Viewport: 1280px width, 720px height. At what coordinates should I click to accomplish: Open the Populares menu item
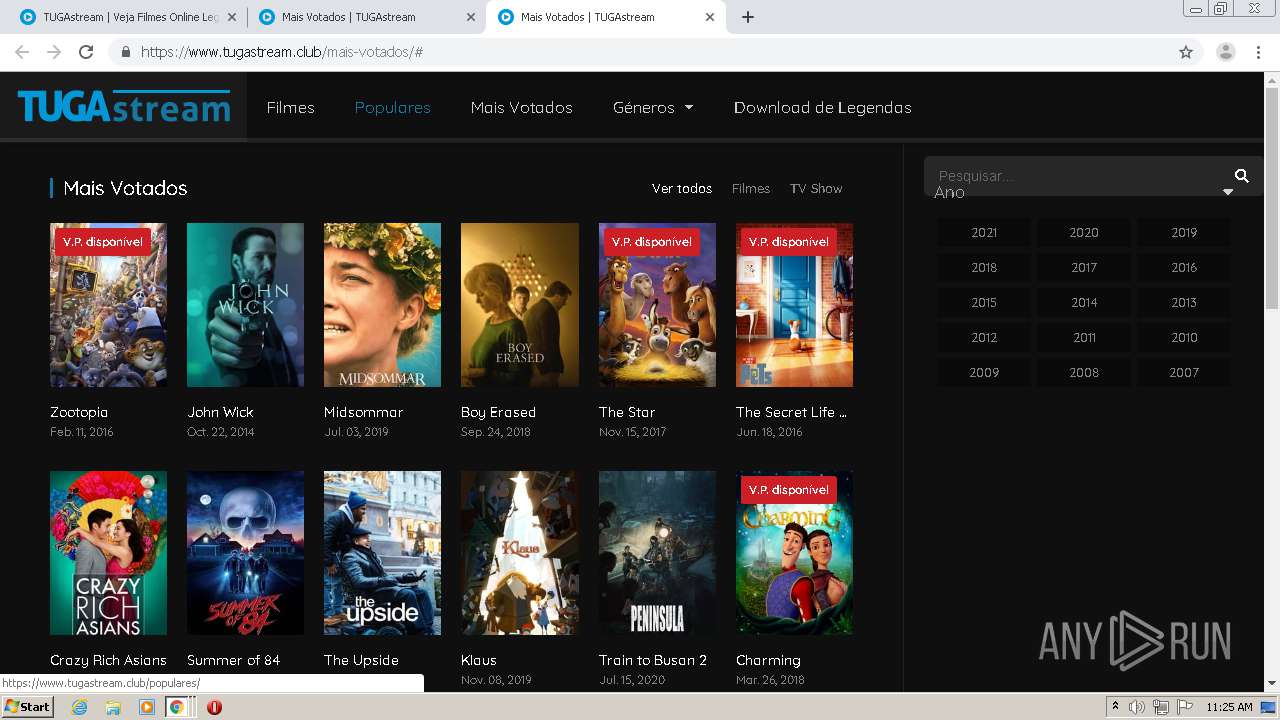pyautogui.click(x=393, y=107)
